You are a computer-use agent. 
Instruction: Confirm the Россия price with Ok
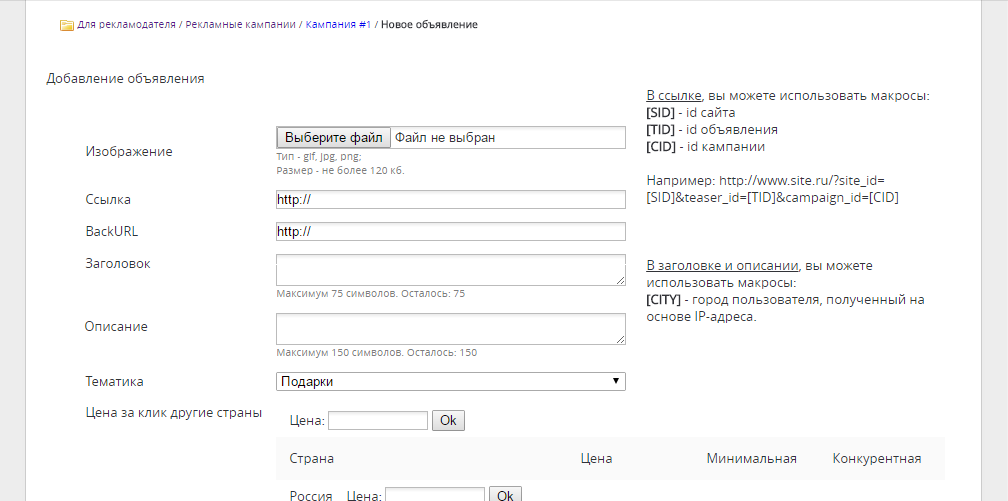click(505, 495)
